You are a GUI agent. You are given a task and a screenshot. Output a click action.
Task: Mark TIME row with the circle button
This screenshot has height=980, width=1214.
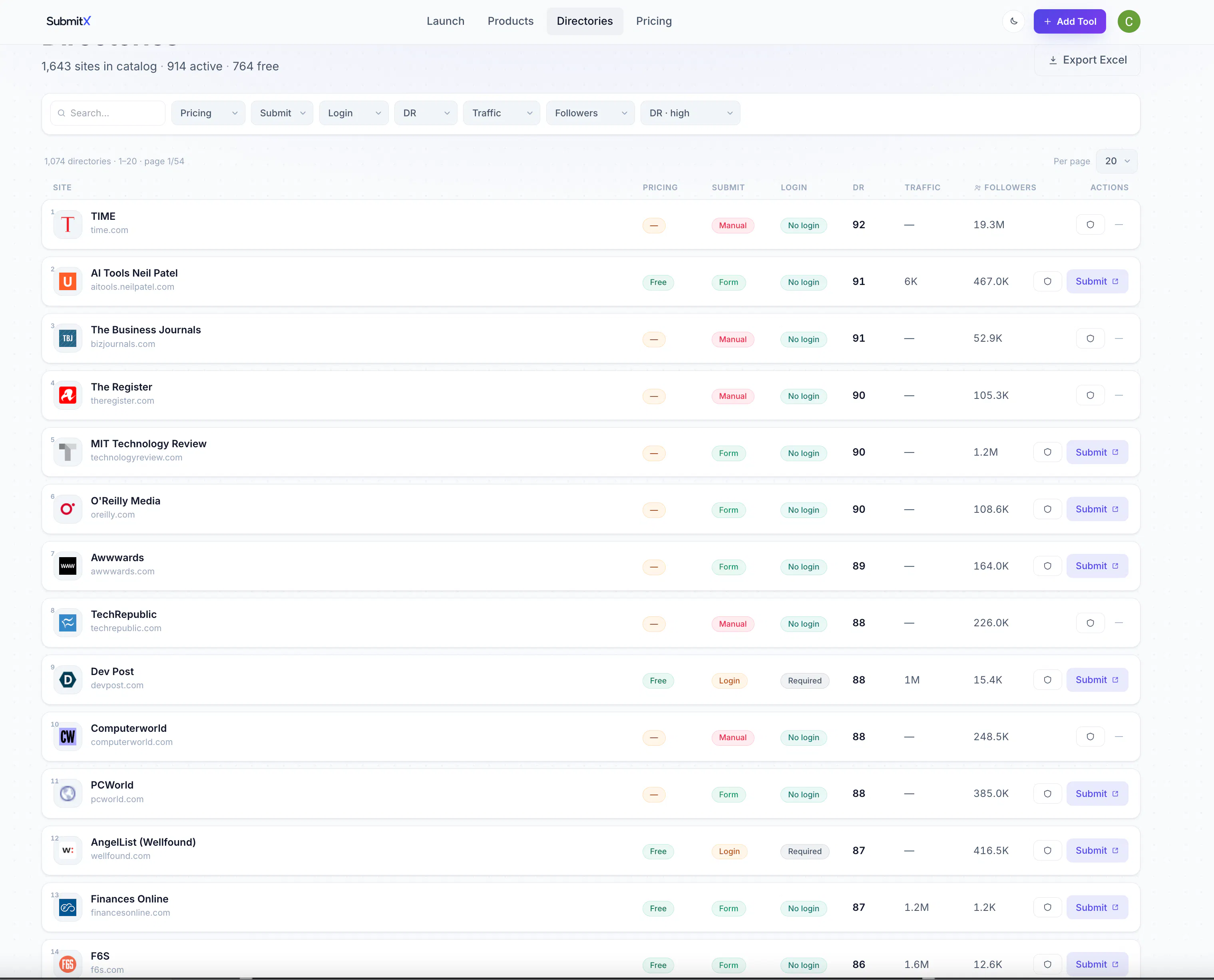pyautogui.click(x=1091, y=225)
